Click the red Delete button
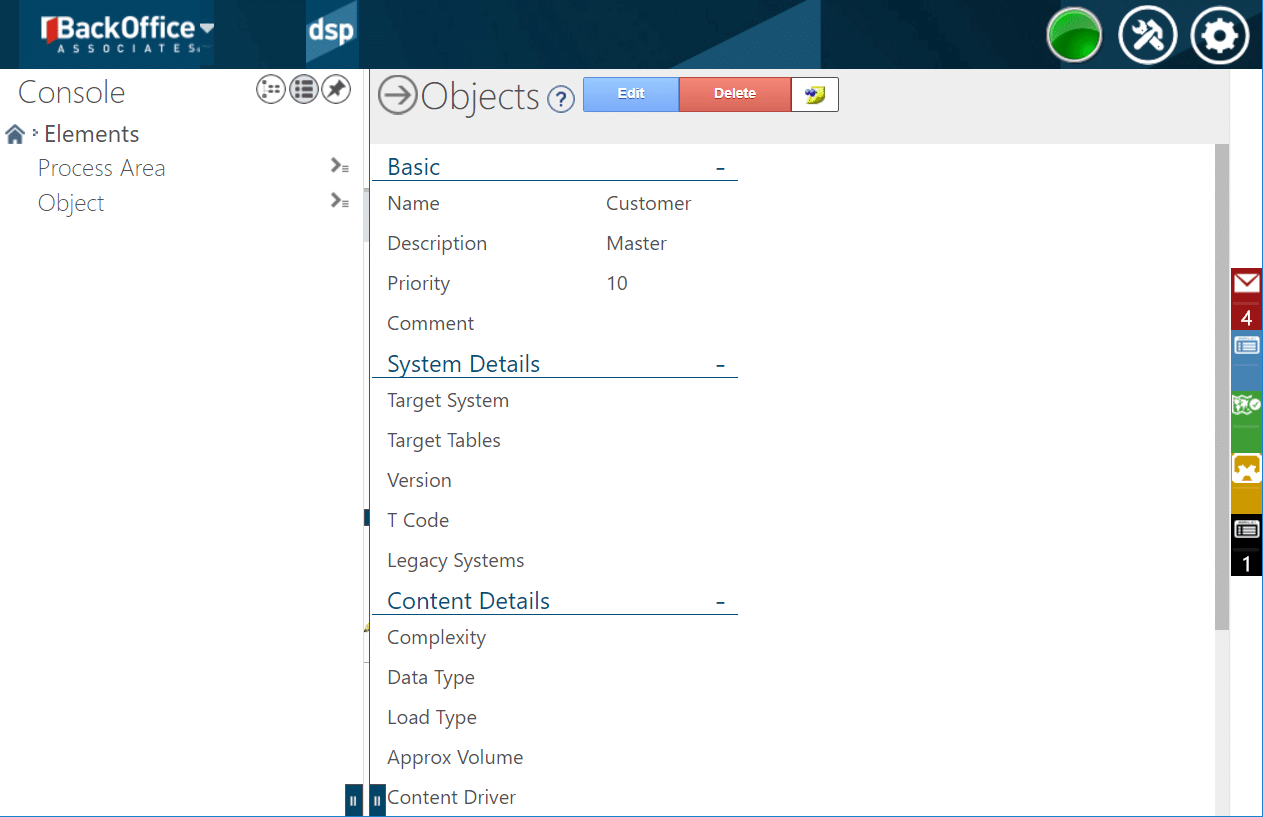 [735, 94]
